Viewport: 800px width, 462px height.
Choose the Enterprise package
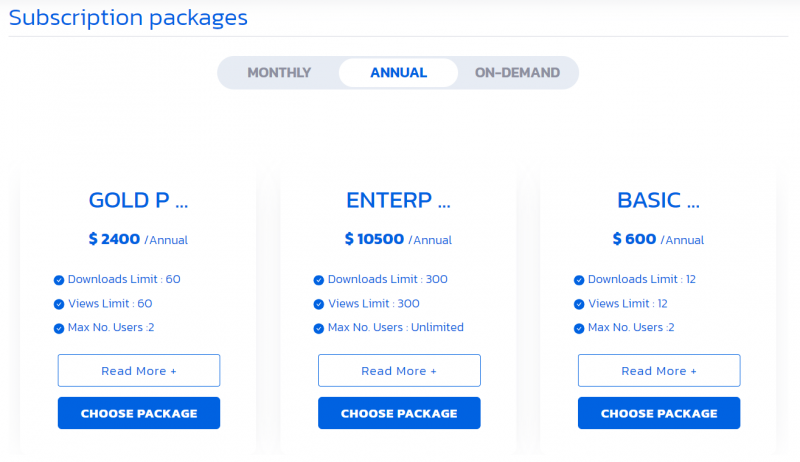pyautogui.click(x=399, y=413)
